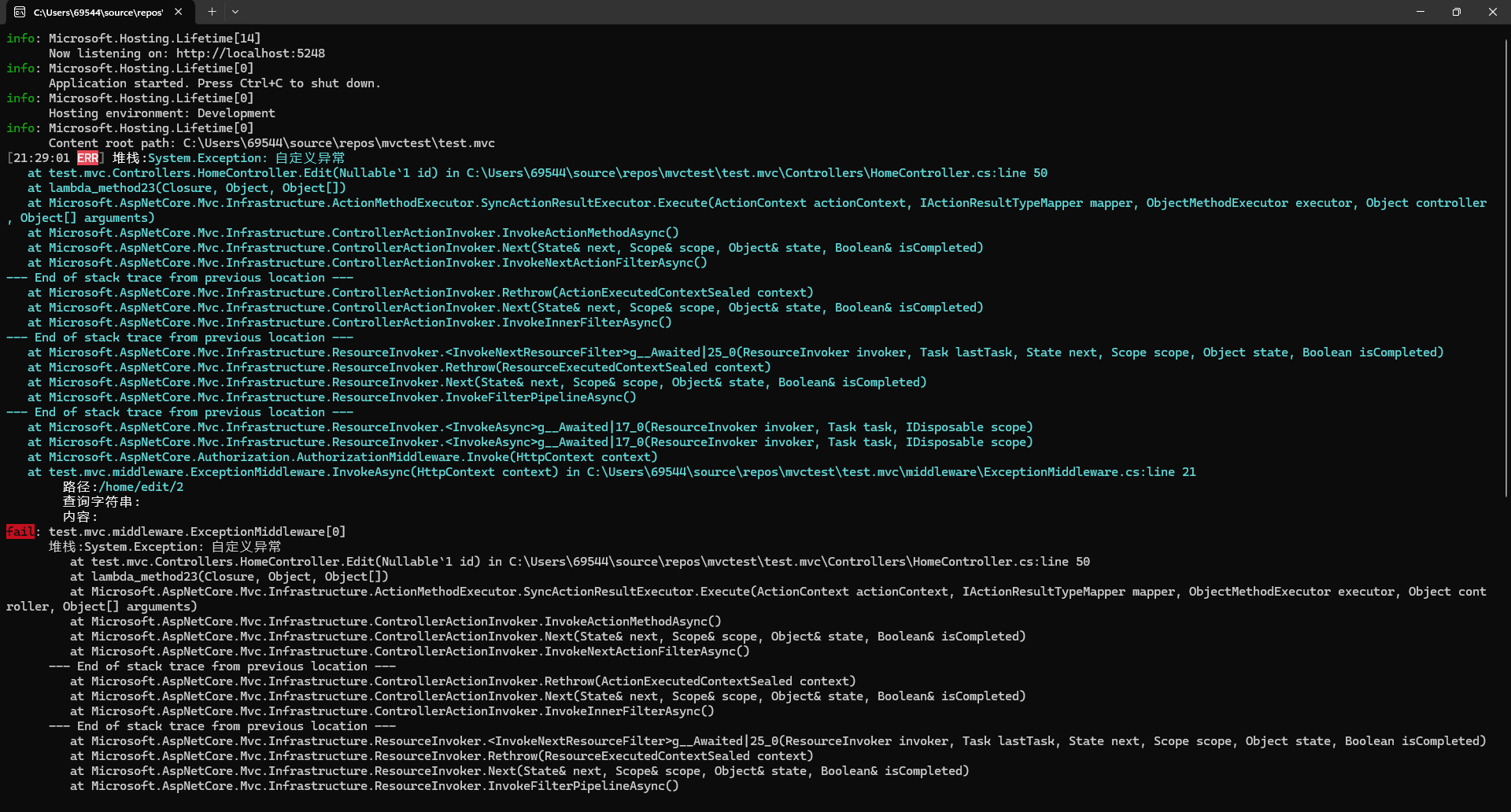Click the 21:29:01 timestamp

(x=41, y=158)
